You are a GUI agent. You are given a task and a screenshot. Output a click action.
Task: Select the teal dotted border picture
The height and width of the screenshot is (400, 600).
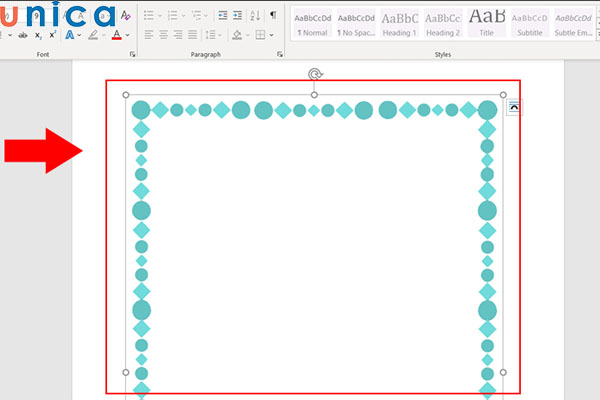pyautogui.click(x=314, y=247)
